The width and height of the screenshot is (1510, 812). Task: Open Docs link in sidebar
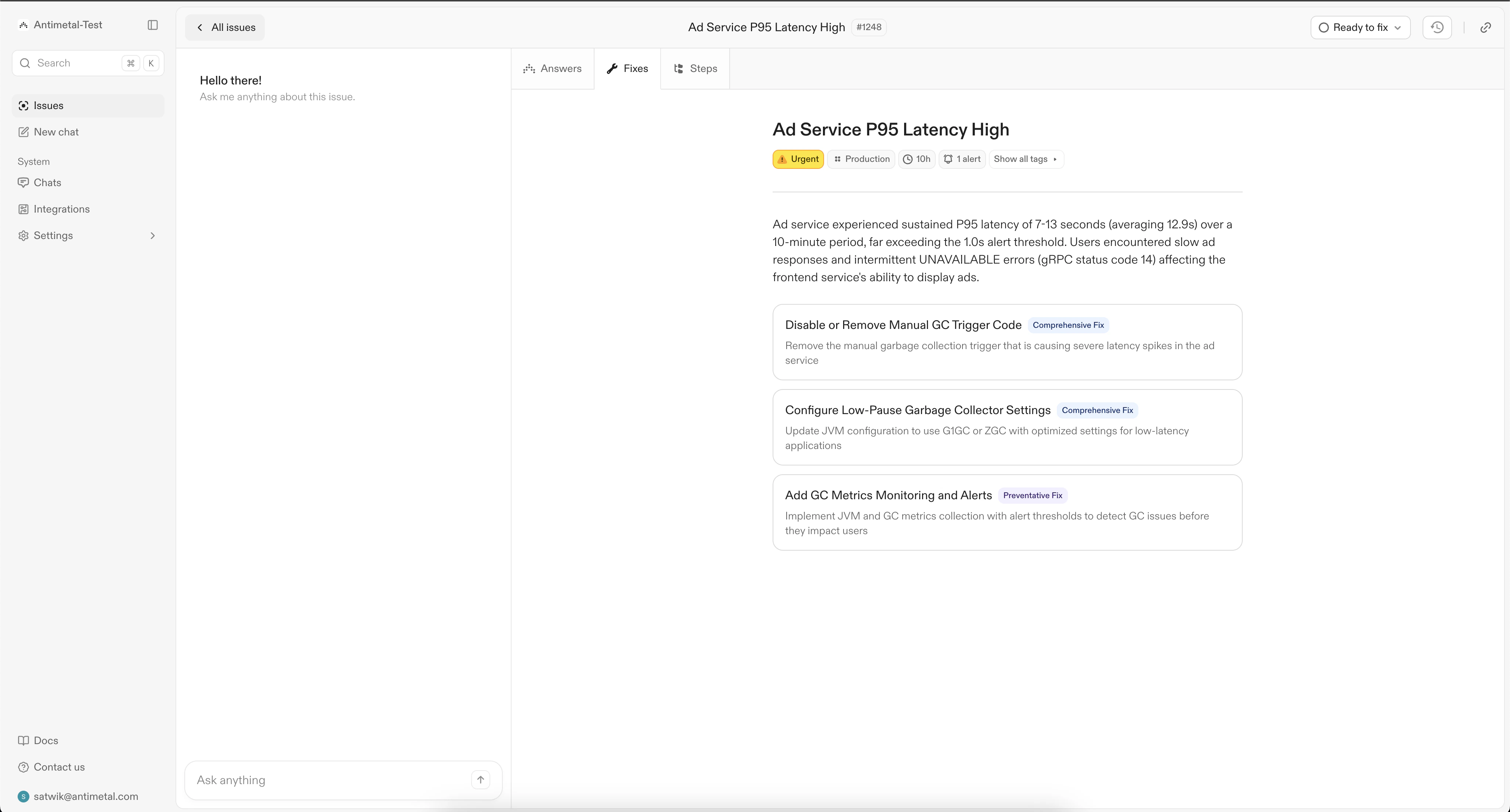pos(46,740)
